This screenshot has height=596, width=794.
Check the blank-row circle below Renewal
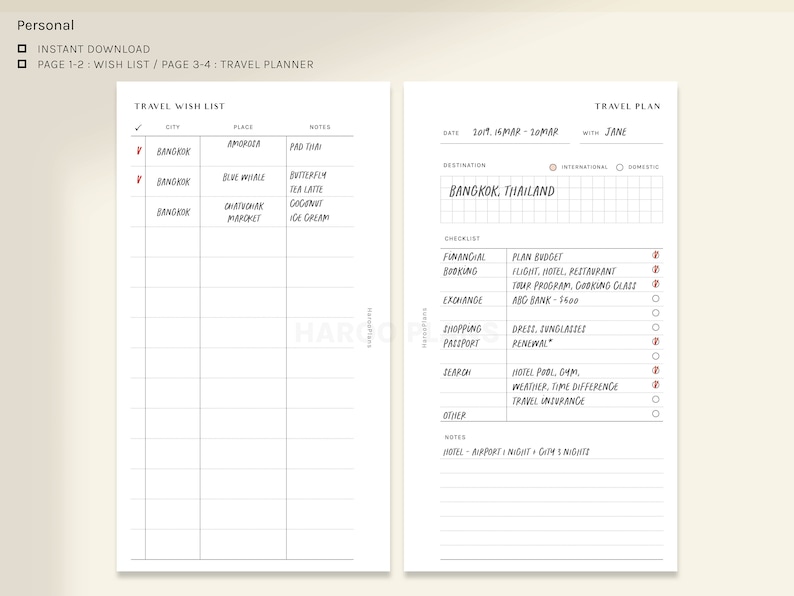point(656,356)
